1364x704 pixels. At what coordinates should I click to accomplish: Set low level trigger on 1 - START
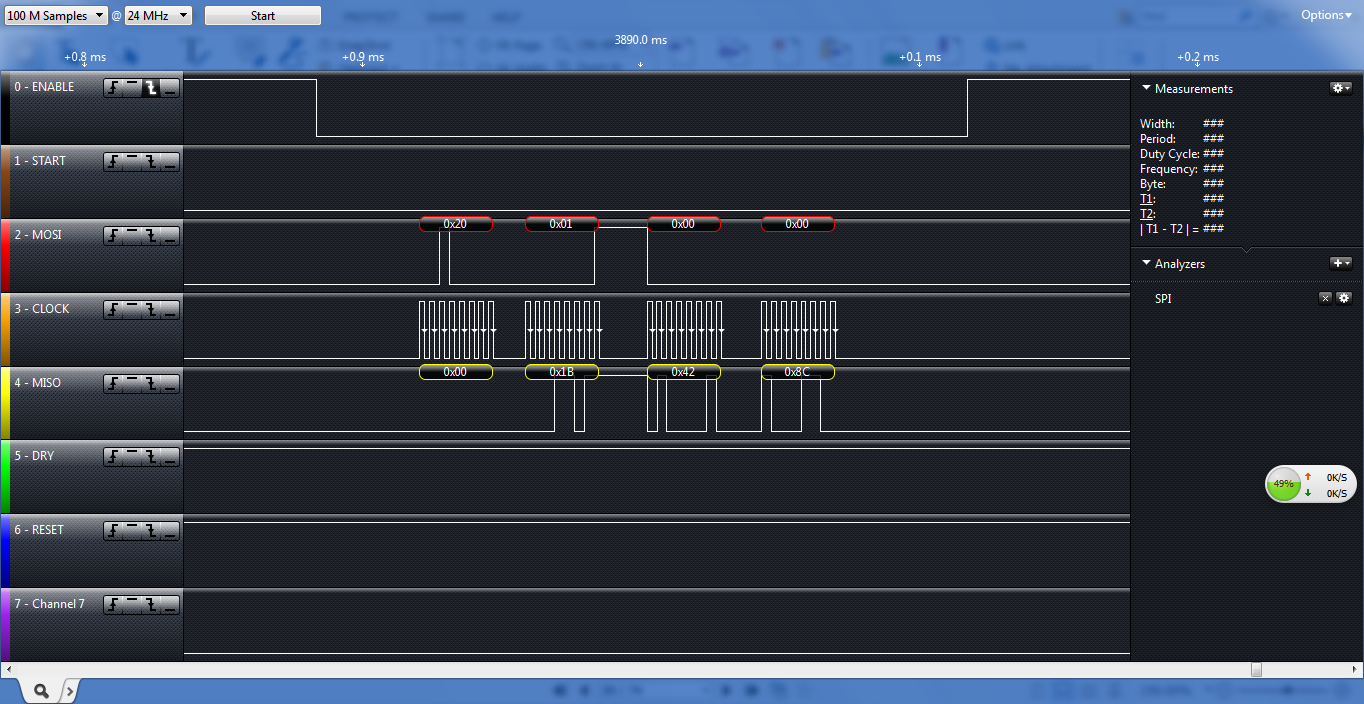pos(170,161)
